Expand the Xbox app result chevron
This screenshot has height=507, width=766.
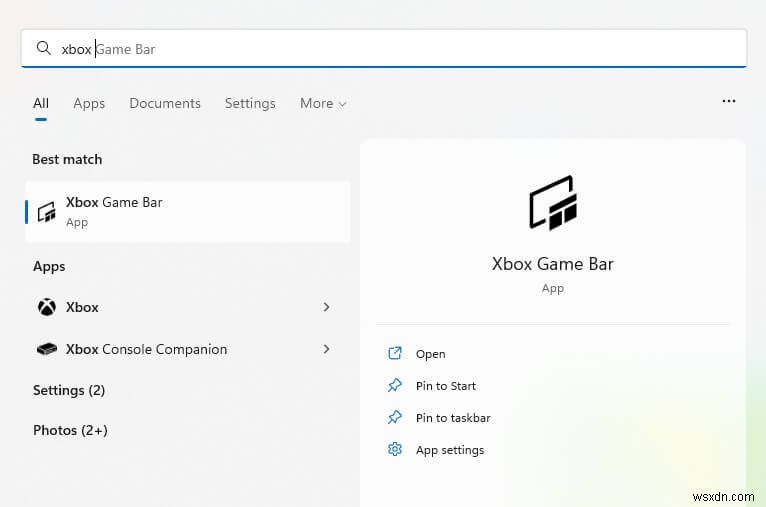(x=326, y=307)
